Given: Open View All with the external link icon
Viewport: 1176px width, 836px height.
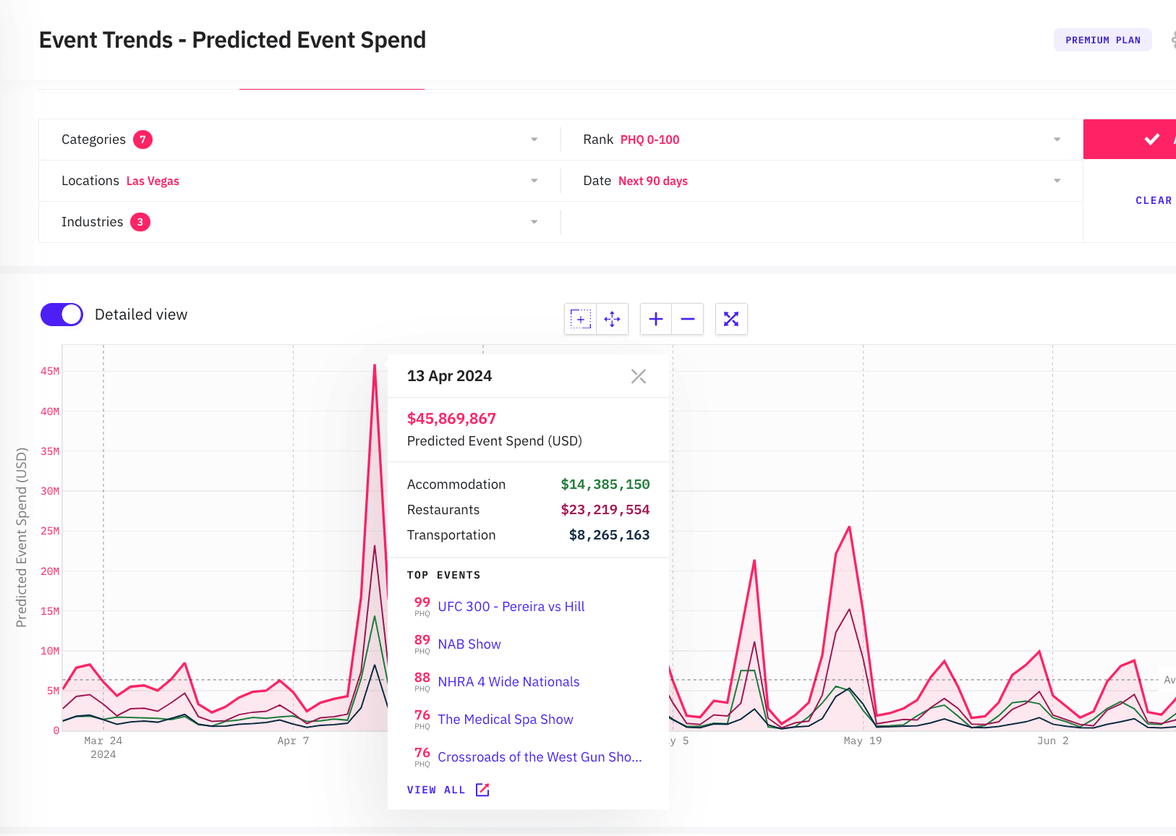Looking at the screenshot, I should point(482,789).
